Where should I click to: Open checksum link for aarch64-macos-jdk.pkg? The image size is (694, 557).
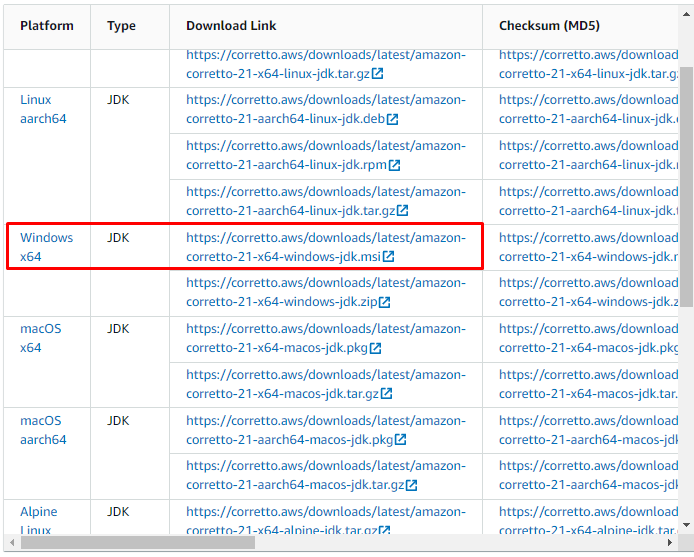click(588, 430)
